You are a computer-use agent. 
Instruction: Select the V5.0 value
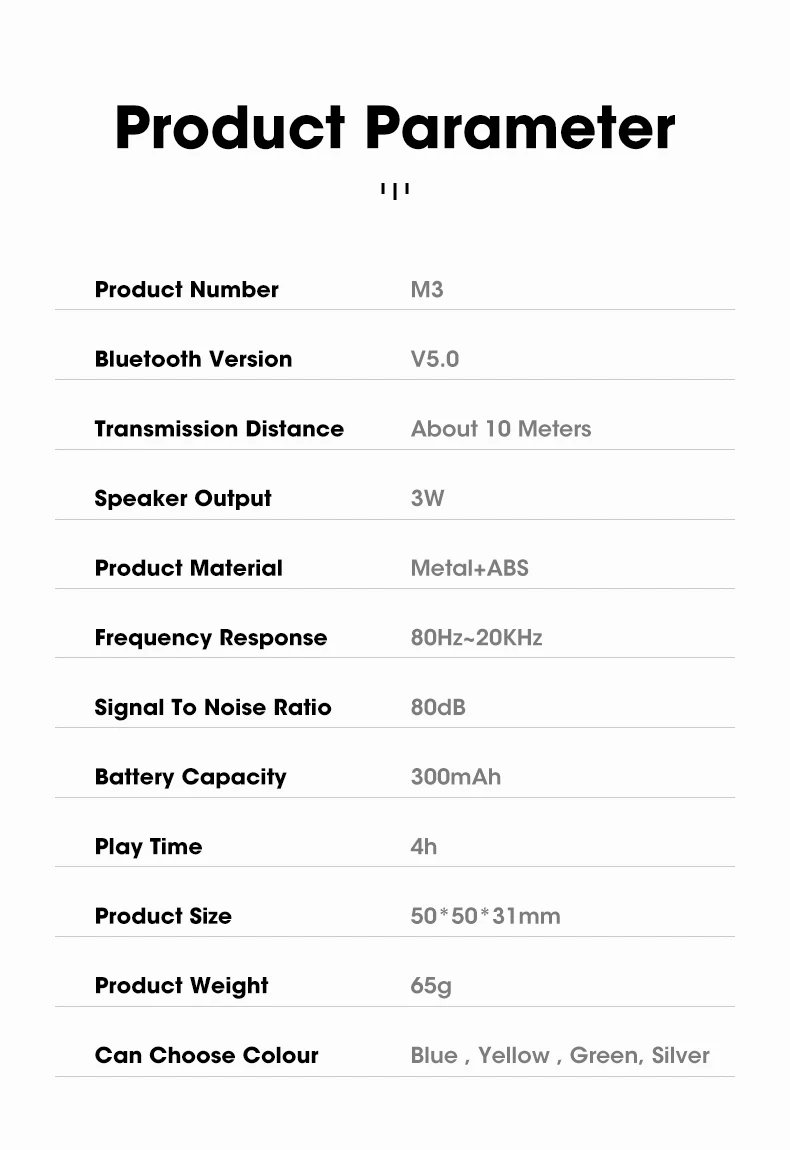point(434,359)
